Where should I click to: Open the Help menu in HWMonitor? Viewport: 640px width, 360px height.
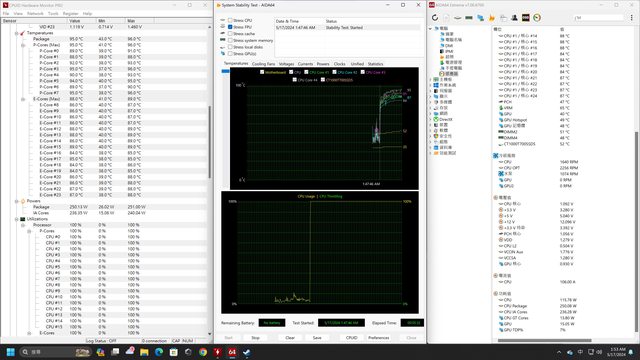(x=87, y=13)
